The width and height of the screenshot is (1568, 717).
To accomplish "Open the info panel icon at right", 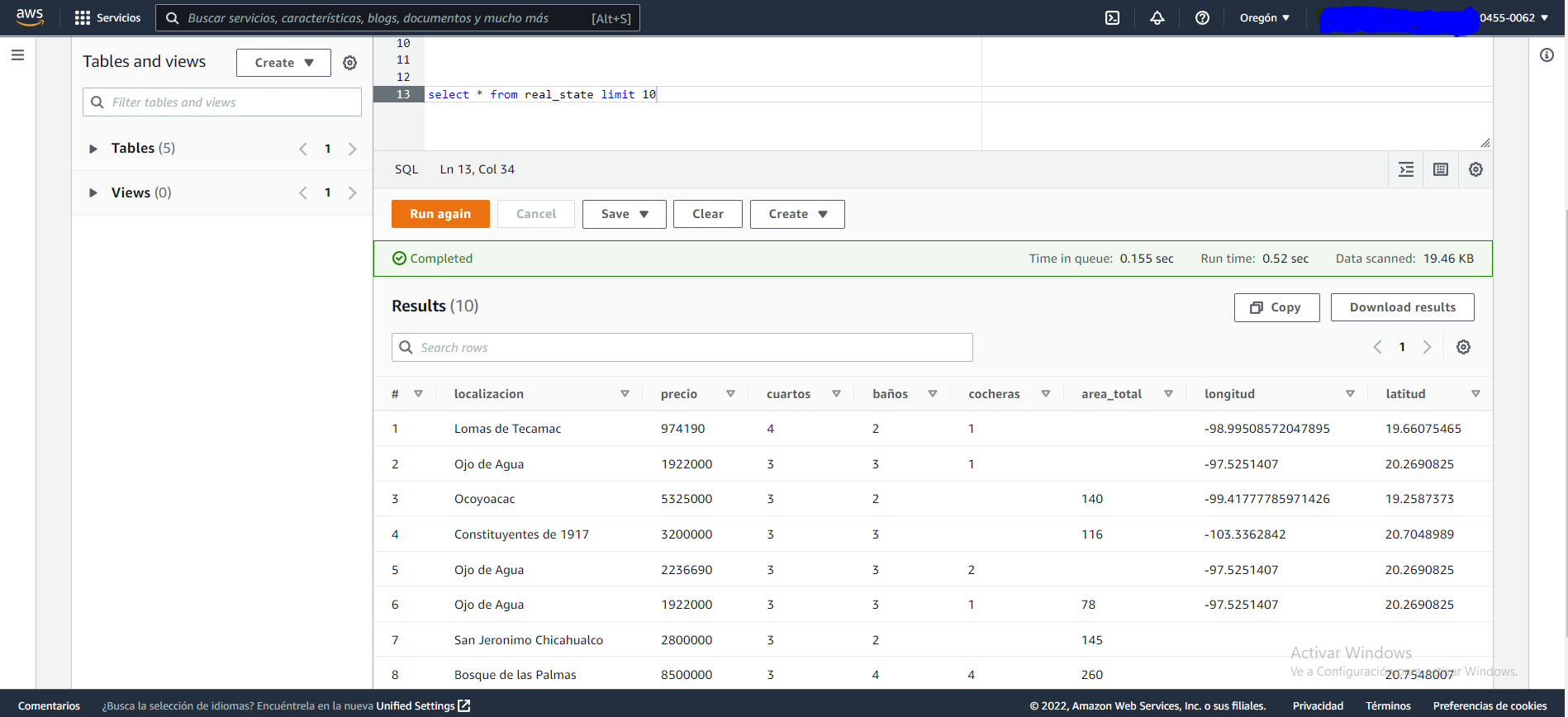I will point(1547,55).
